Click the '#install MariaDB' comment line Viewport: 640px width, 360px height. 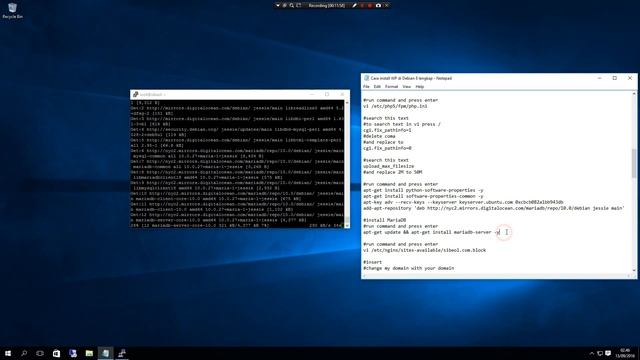point(384,220)
